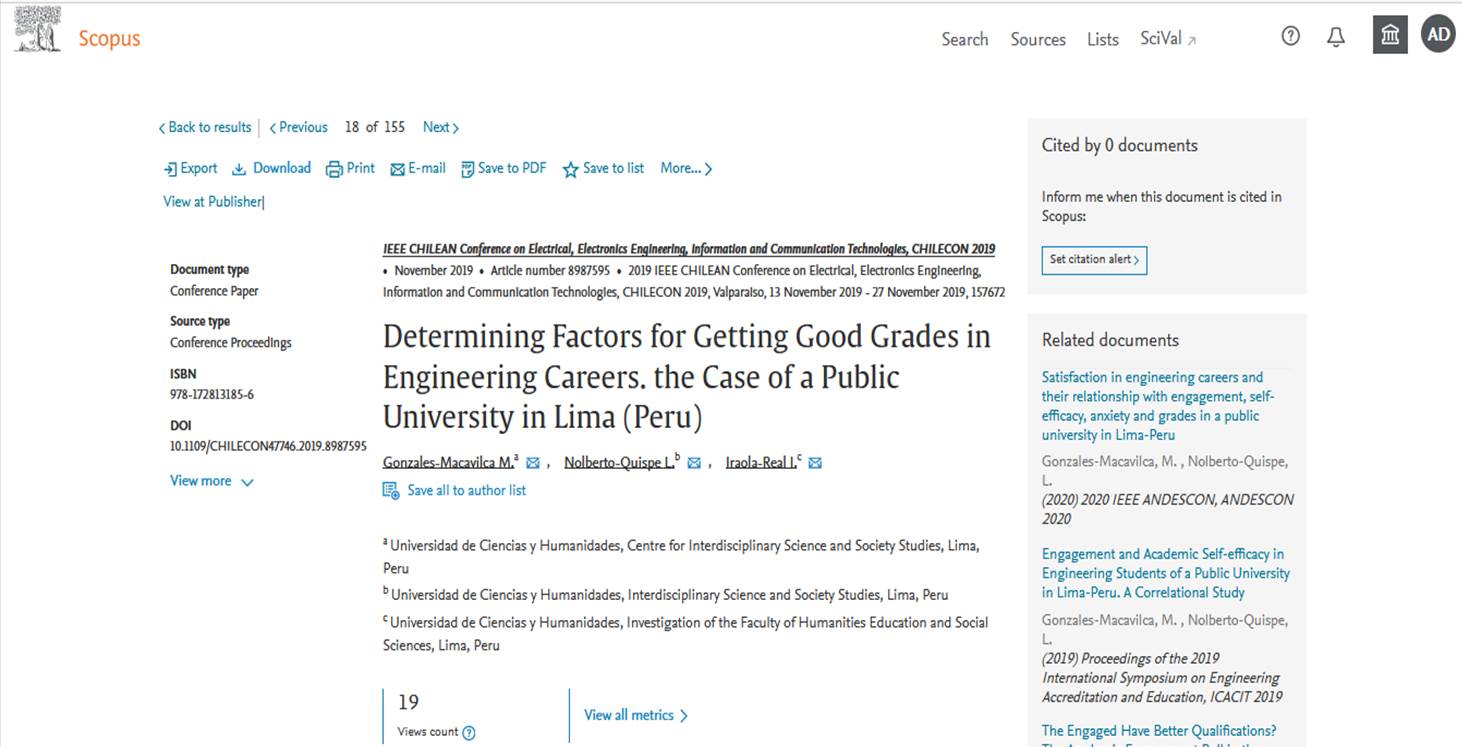Click the email envelope next to Gonzales-Macavilca M.
Image resolution: width=1462 pixels, height=747 pixels.
533,463
